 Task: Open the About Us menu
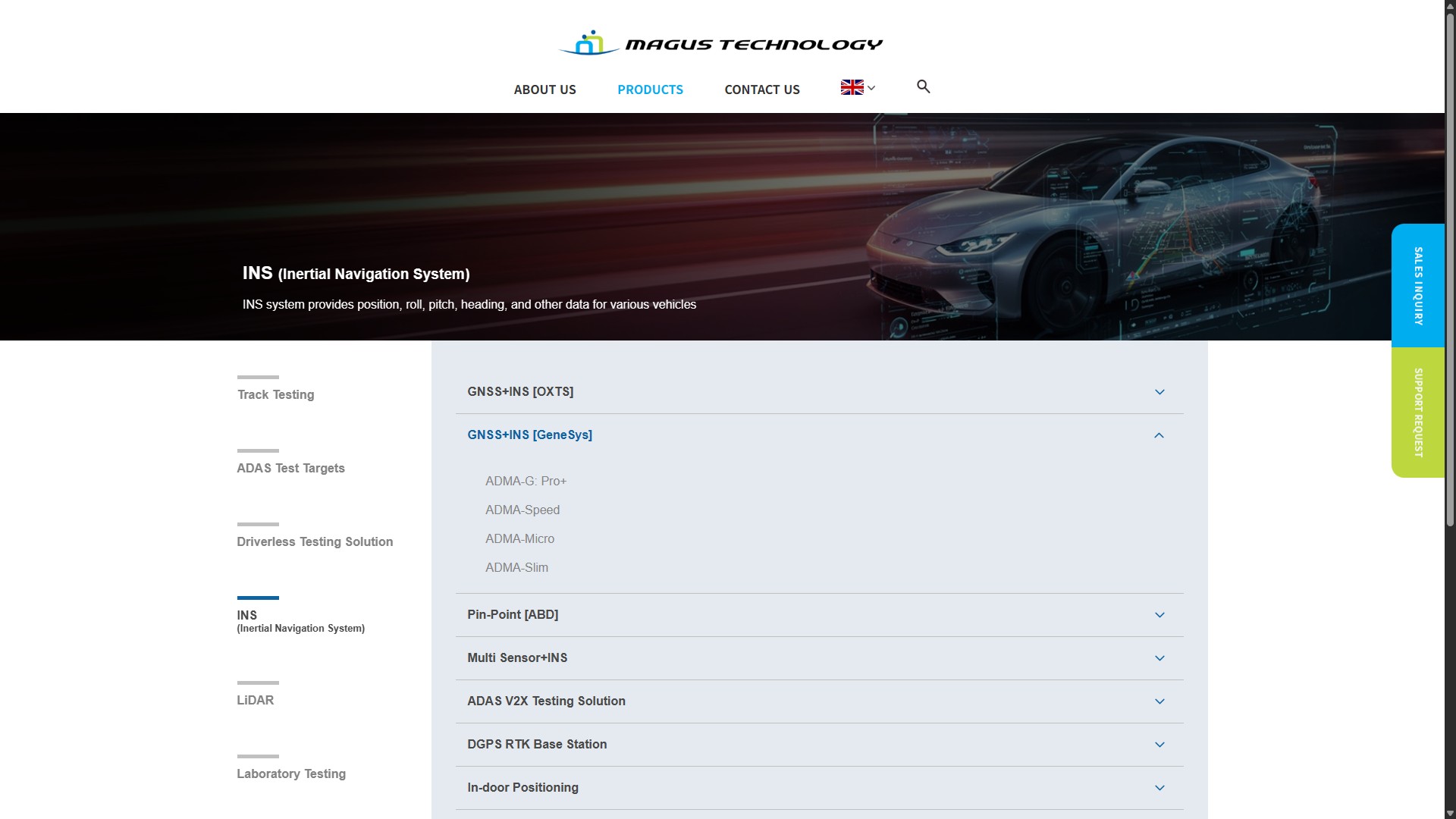click(544, 89)
